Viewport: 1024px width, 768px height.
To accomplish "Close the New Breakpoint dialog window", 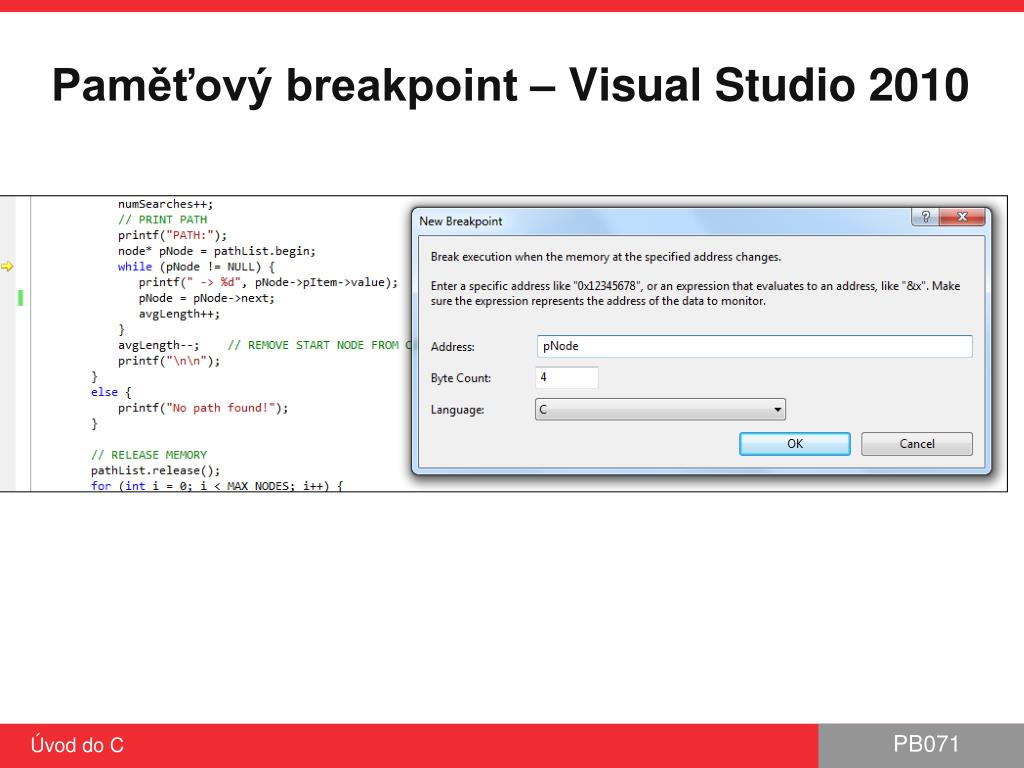I will coord(962,217).
